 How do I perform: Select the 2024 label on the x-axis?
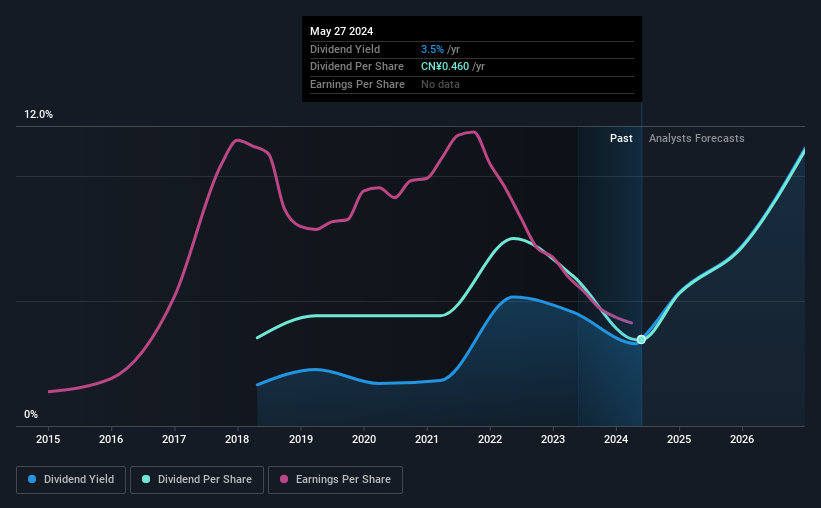(616, 439)
